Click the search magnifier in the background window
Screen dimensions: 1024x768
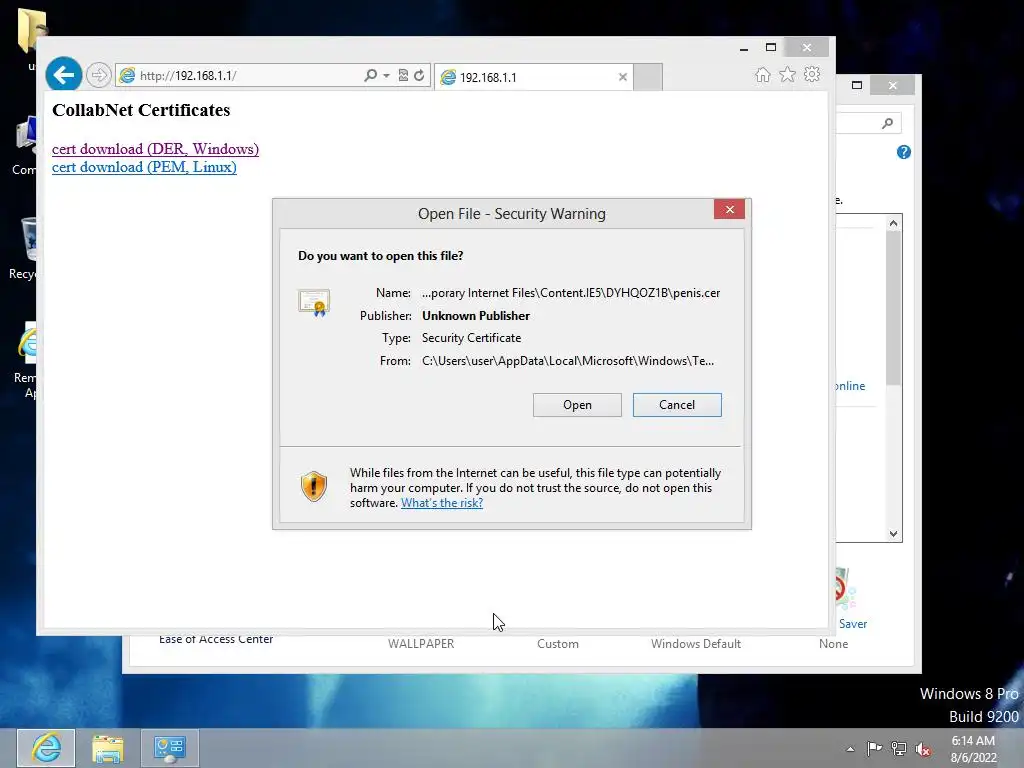[888, 123]
